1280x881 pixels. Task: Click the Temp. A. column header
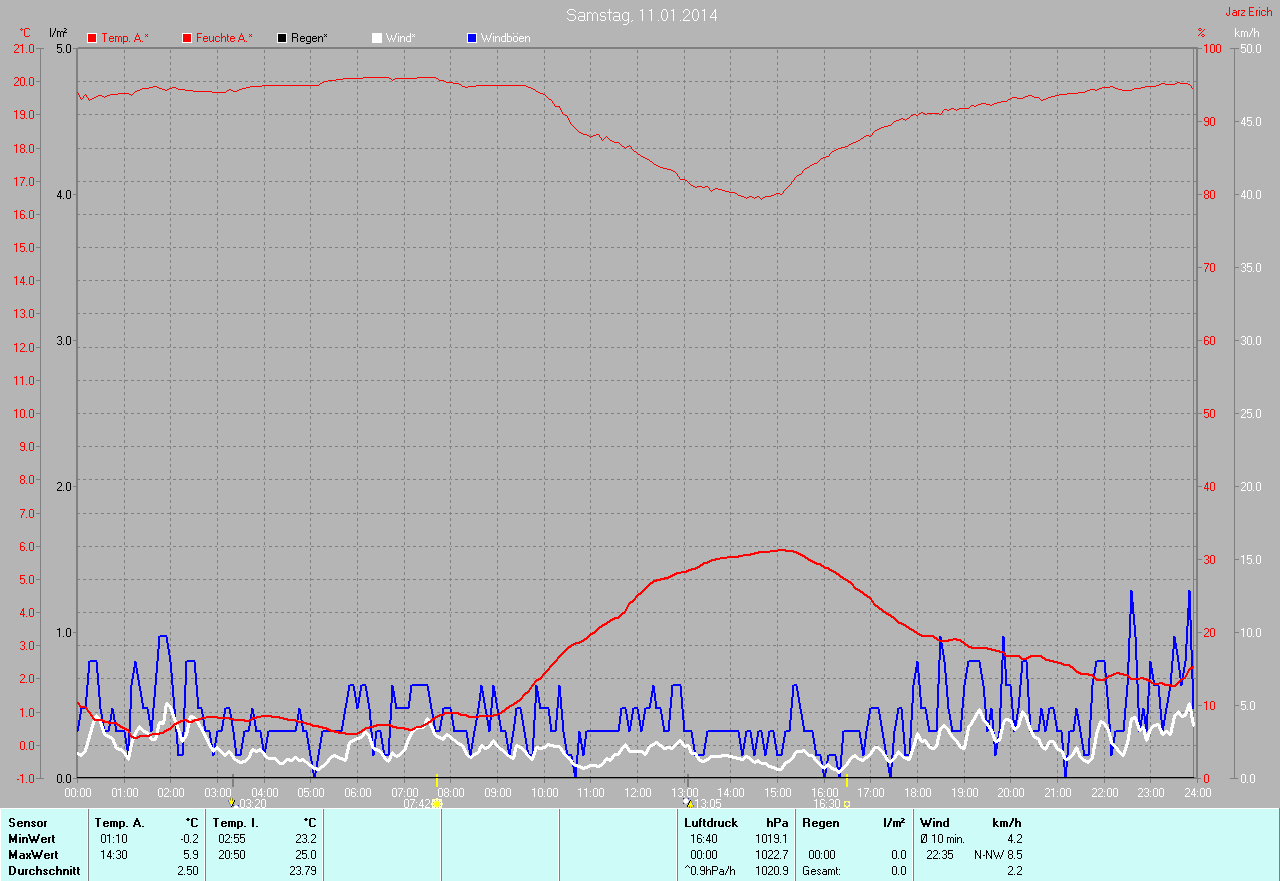click(120, 823)
